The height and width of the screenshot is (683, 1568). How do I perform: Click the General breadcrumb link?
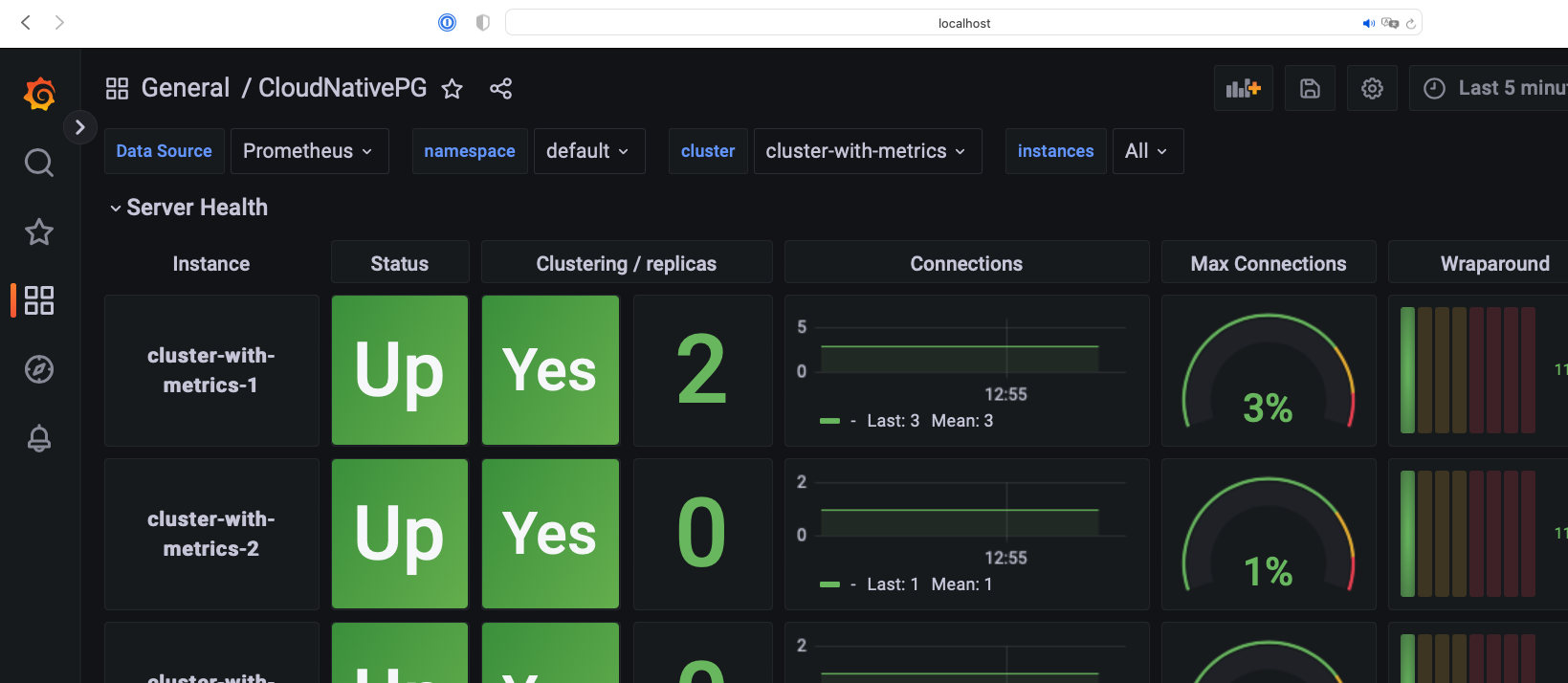pos(186,88)
